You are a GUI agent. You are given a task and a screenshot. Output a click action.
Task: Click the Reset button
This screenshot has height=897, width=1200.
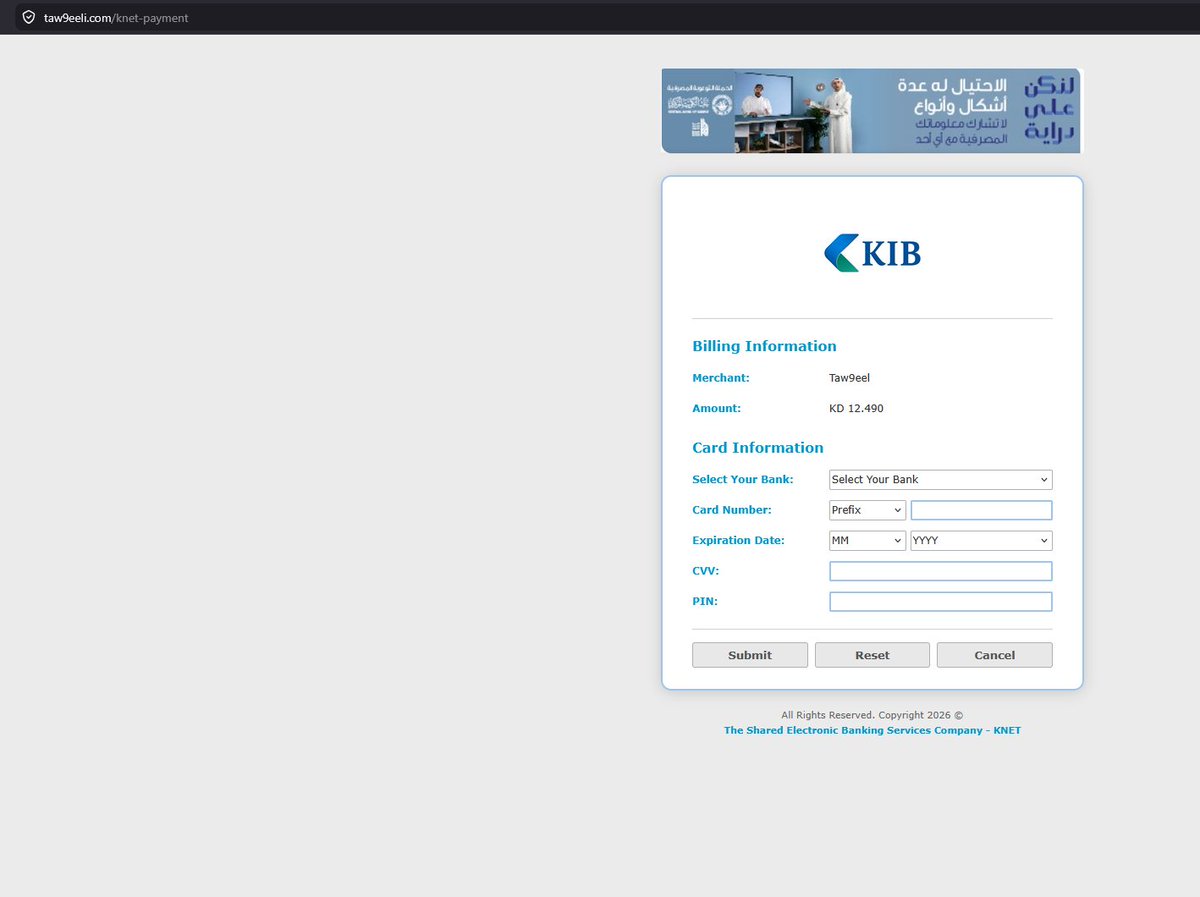click(x=872, y=655)
